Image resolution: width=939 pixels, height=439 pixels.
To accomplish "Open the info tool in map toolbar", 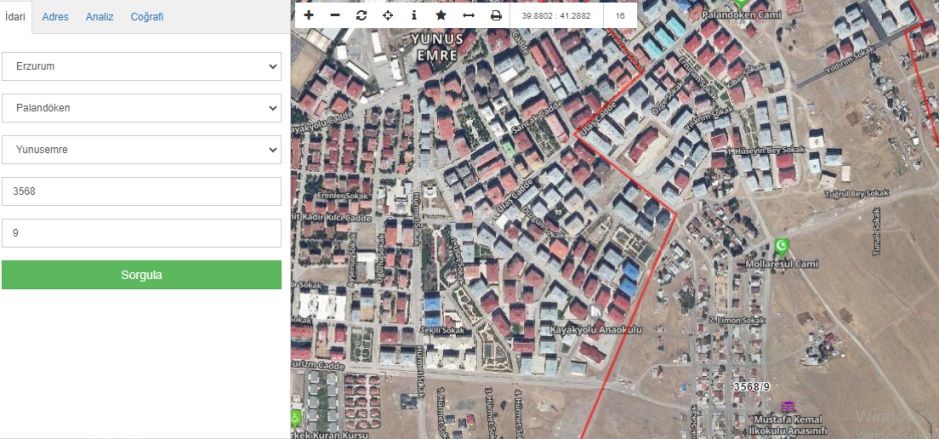I will (x=414, y=16).
